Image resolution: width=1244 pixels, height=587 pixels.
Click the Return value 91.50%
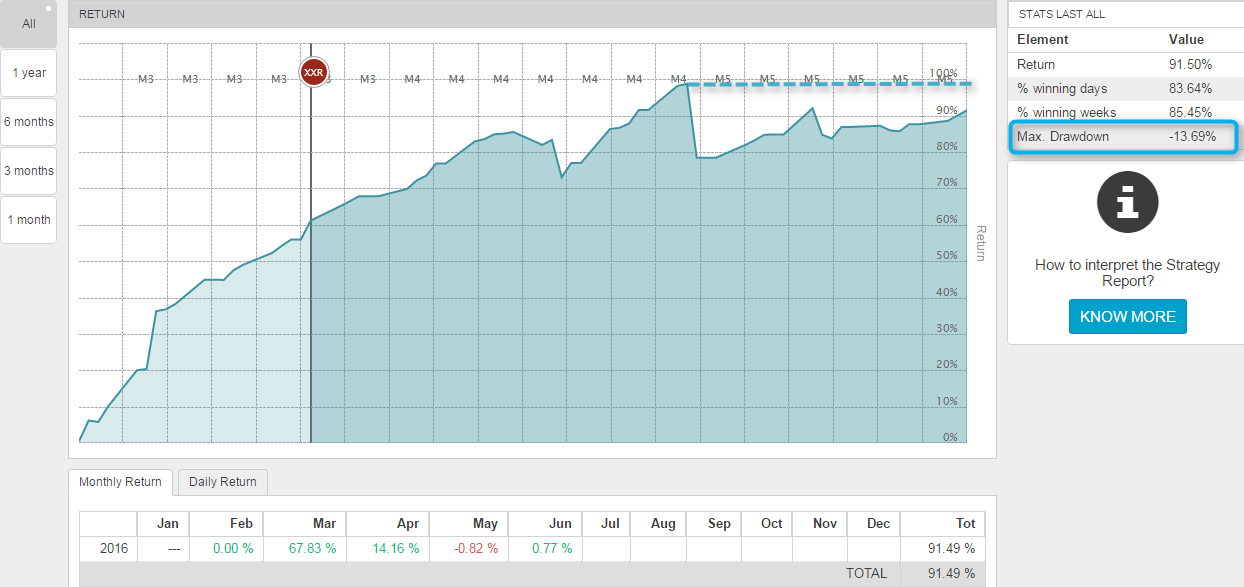point(1190,64)
